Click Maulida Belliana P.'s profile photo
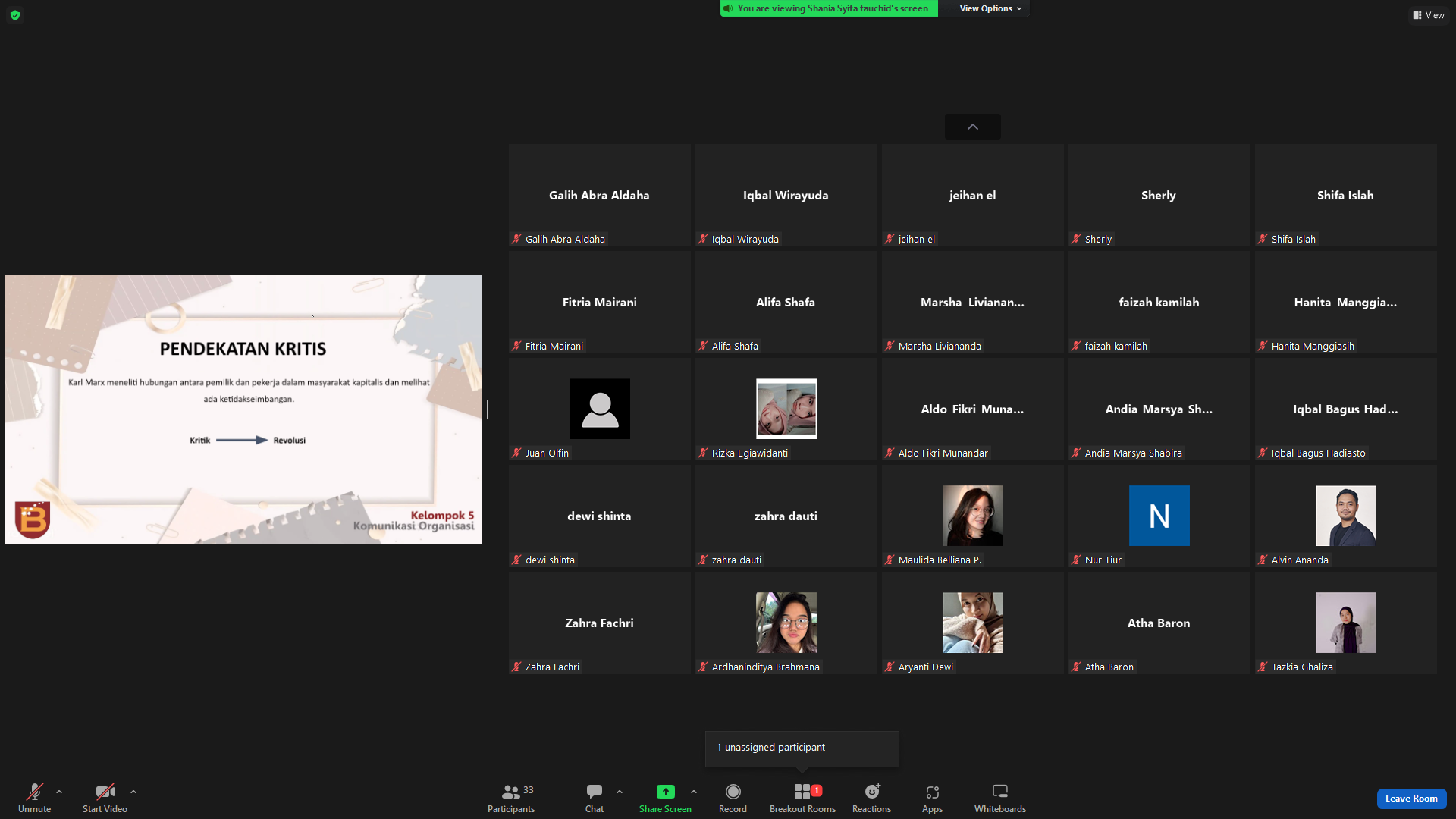 (973, 516)
